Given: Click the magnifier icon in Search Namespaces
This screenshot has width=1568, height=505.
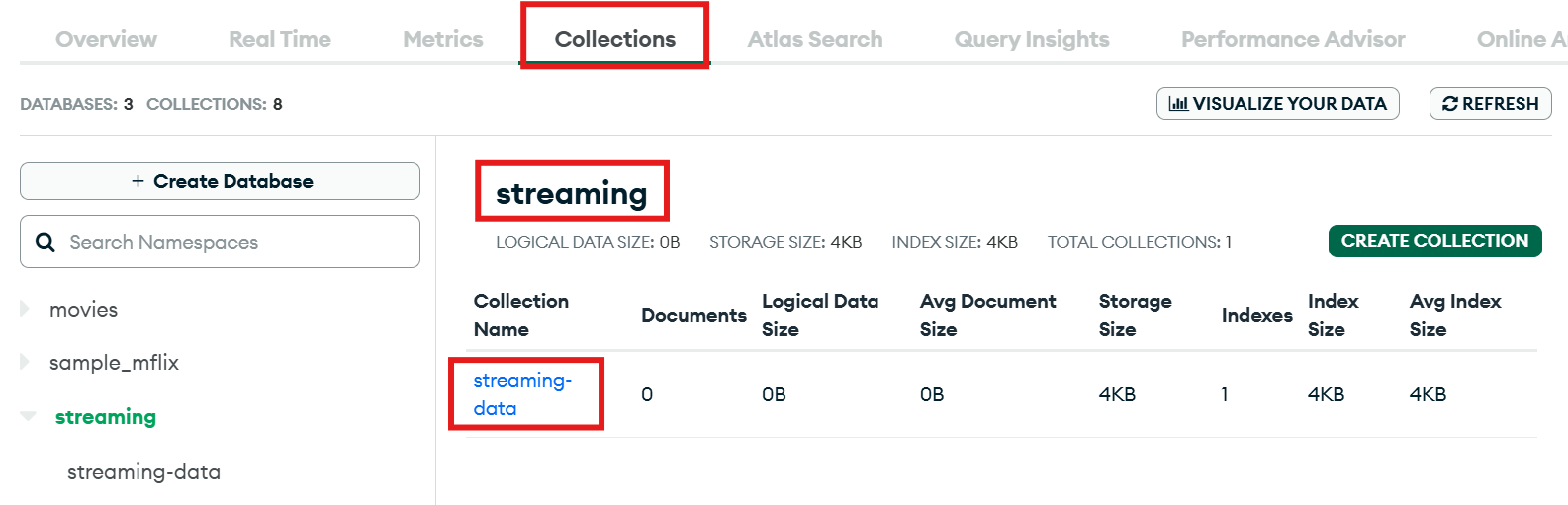Looking at the screenshot, I should pos(46,242).
